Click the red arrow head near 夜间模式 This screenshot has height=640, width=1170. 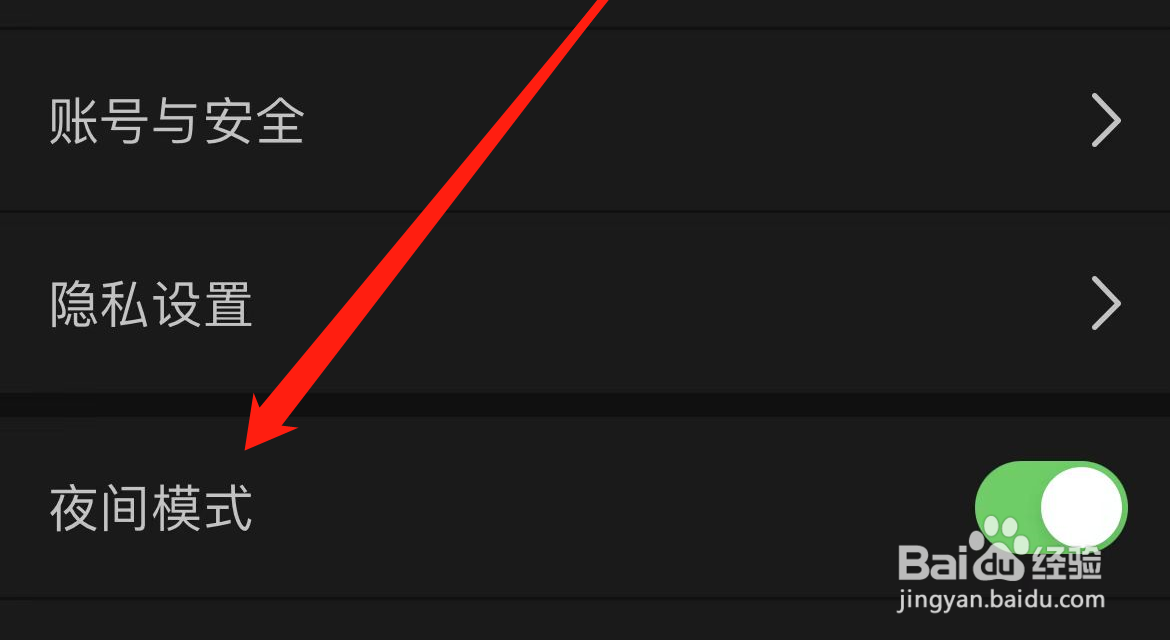pos(269,425)
